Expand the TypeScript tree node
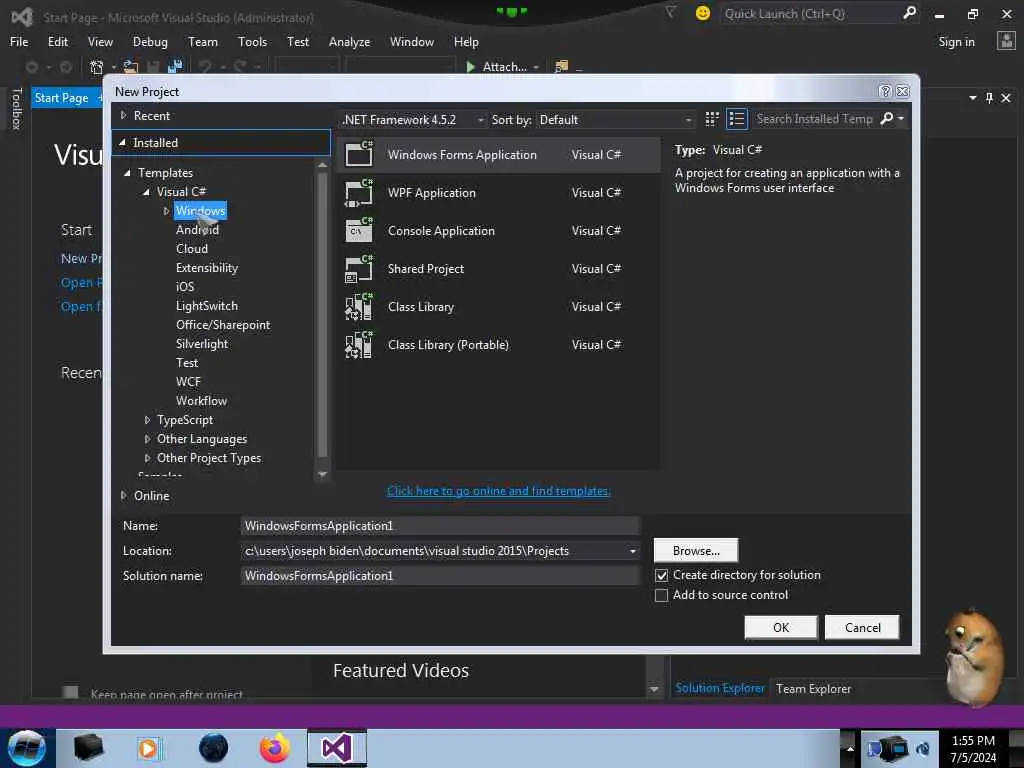This screenshot has width=1024, height=768. 148,420
